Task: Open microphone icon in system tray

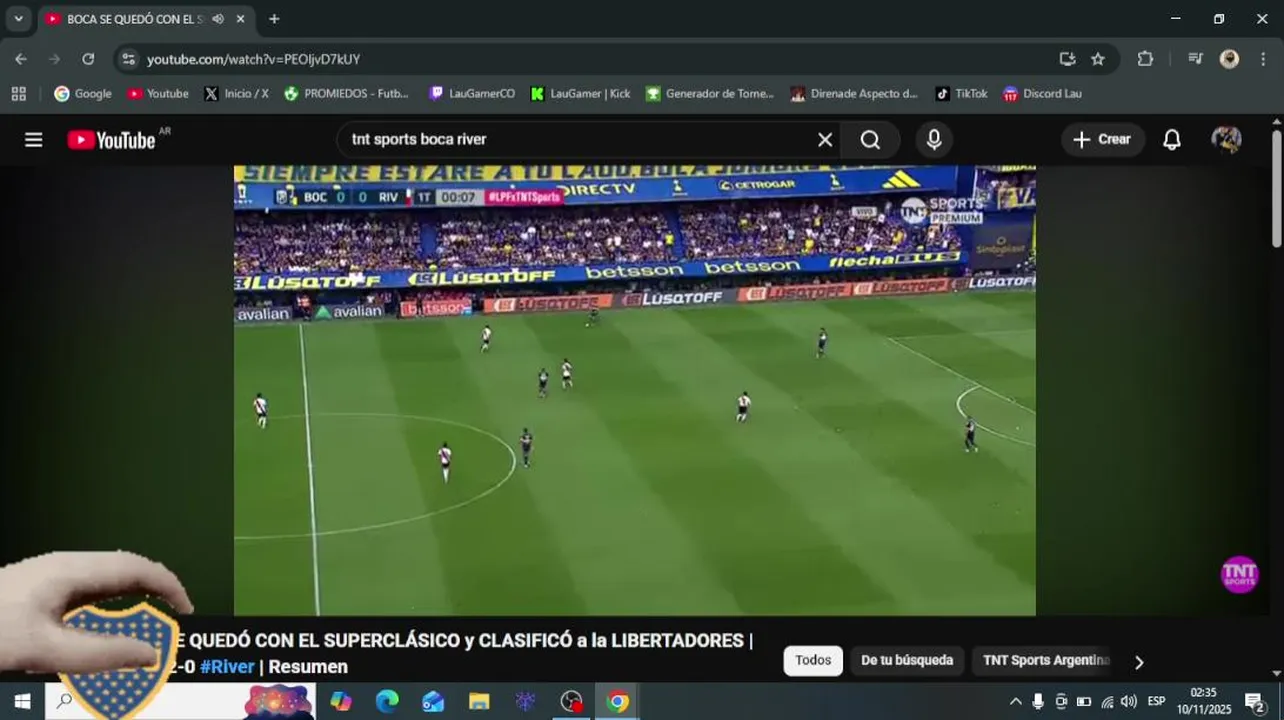Action: coord(1038,702)
